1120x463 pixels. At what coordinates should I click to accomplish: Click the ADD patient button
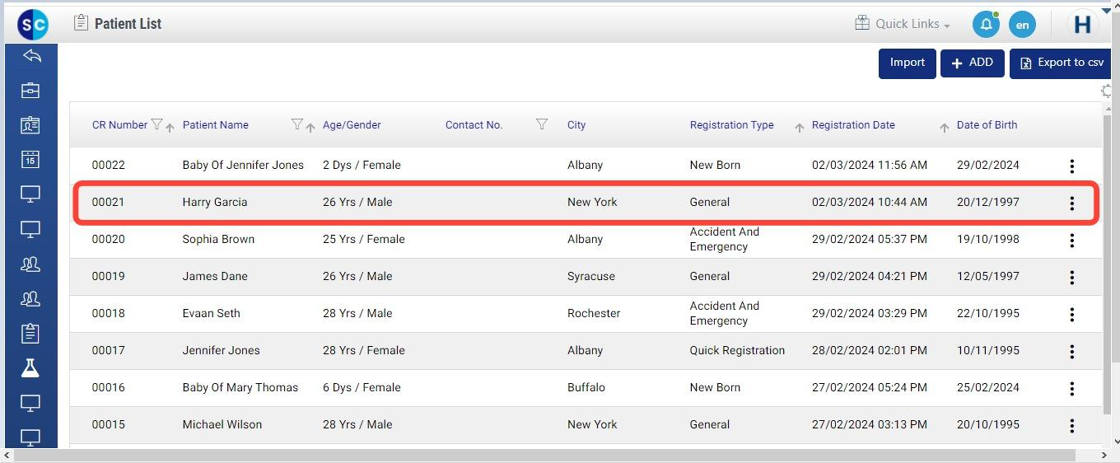point(971,63)
